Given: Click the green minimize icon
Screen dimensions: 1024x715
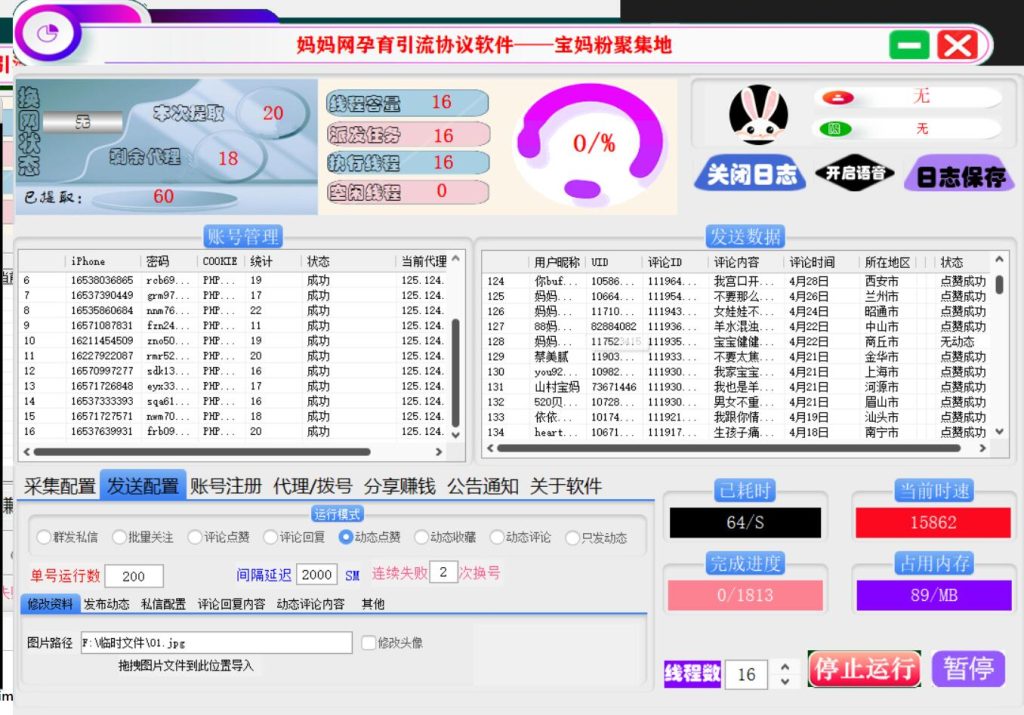Looking at the screenshot, I should coord(909,45).
